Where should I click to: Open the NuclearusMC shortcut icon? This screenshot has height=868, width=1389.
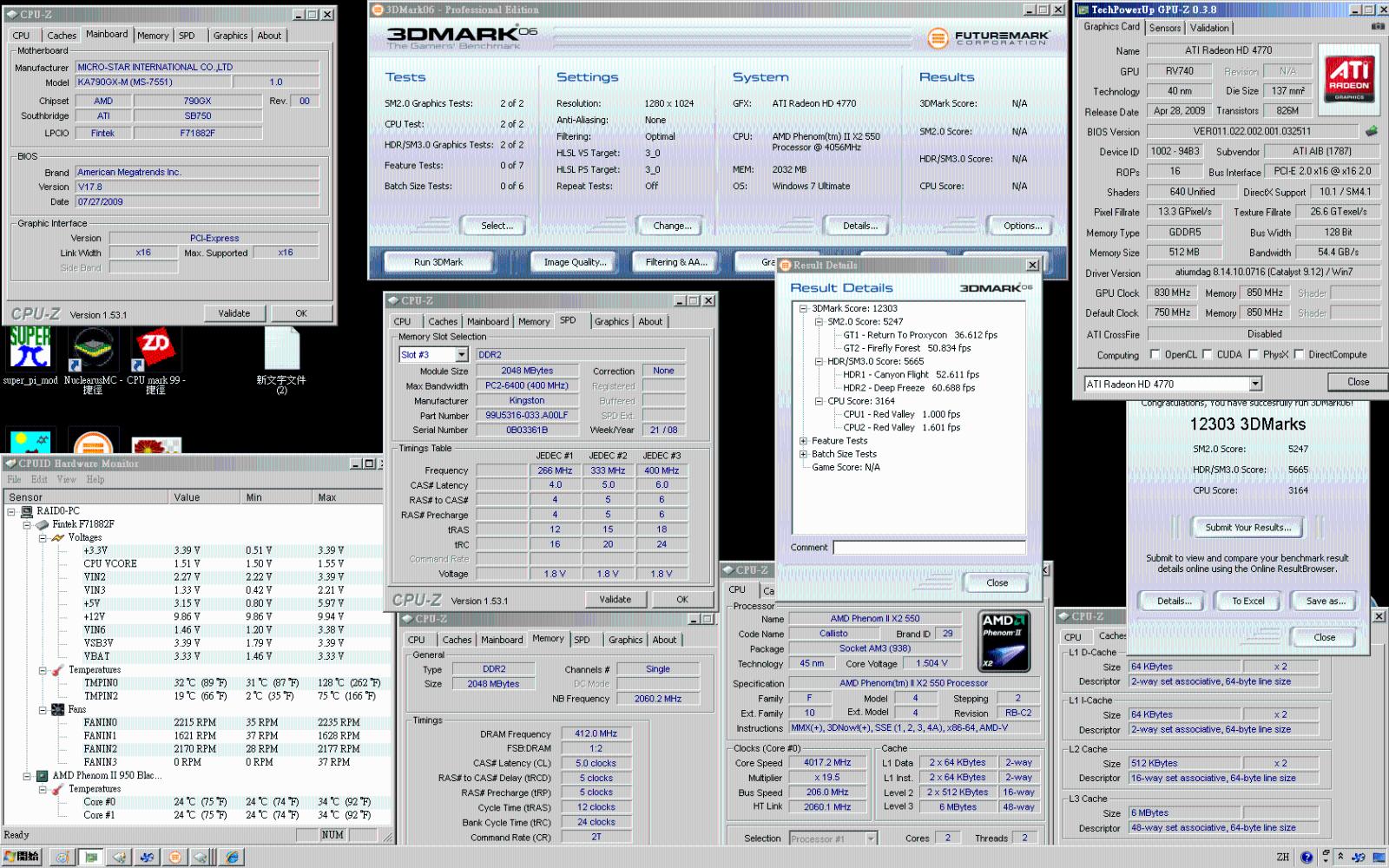click(93, 349)
